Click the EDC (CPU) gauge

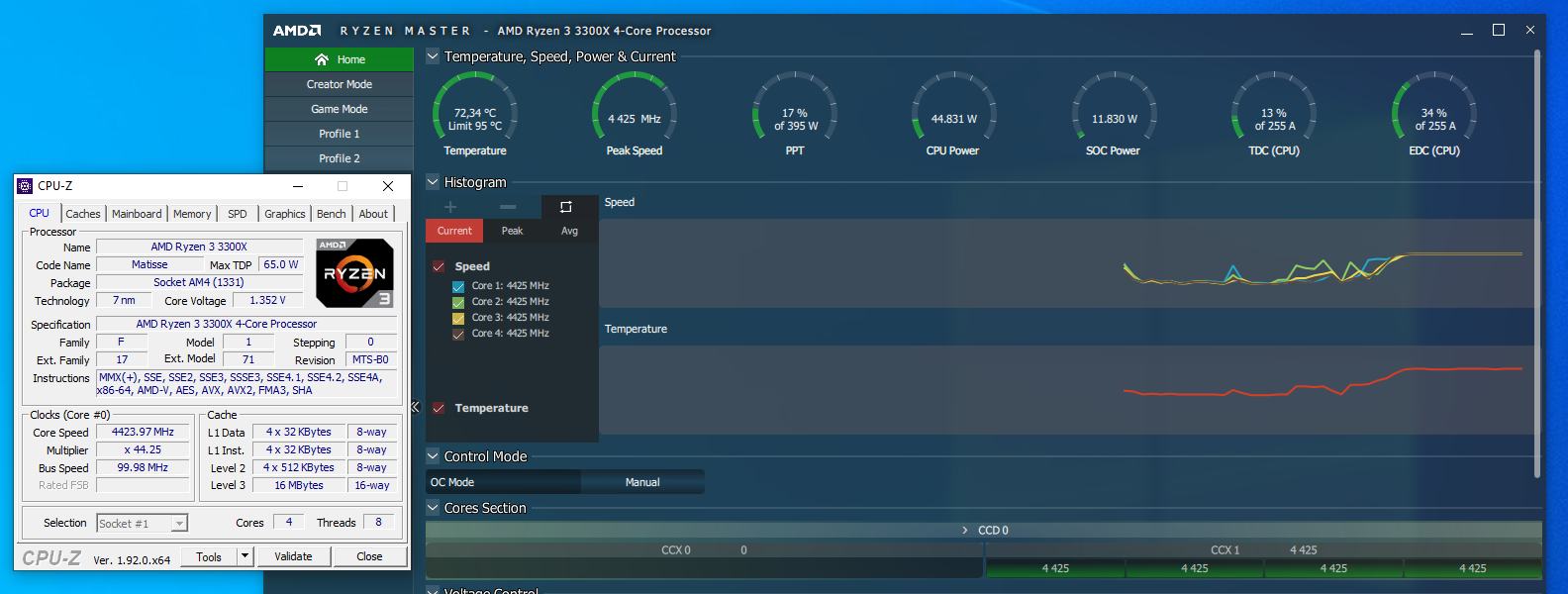[x=1434, y=115]
